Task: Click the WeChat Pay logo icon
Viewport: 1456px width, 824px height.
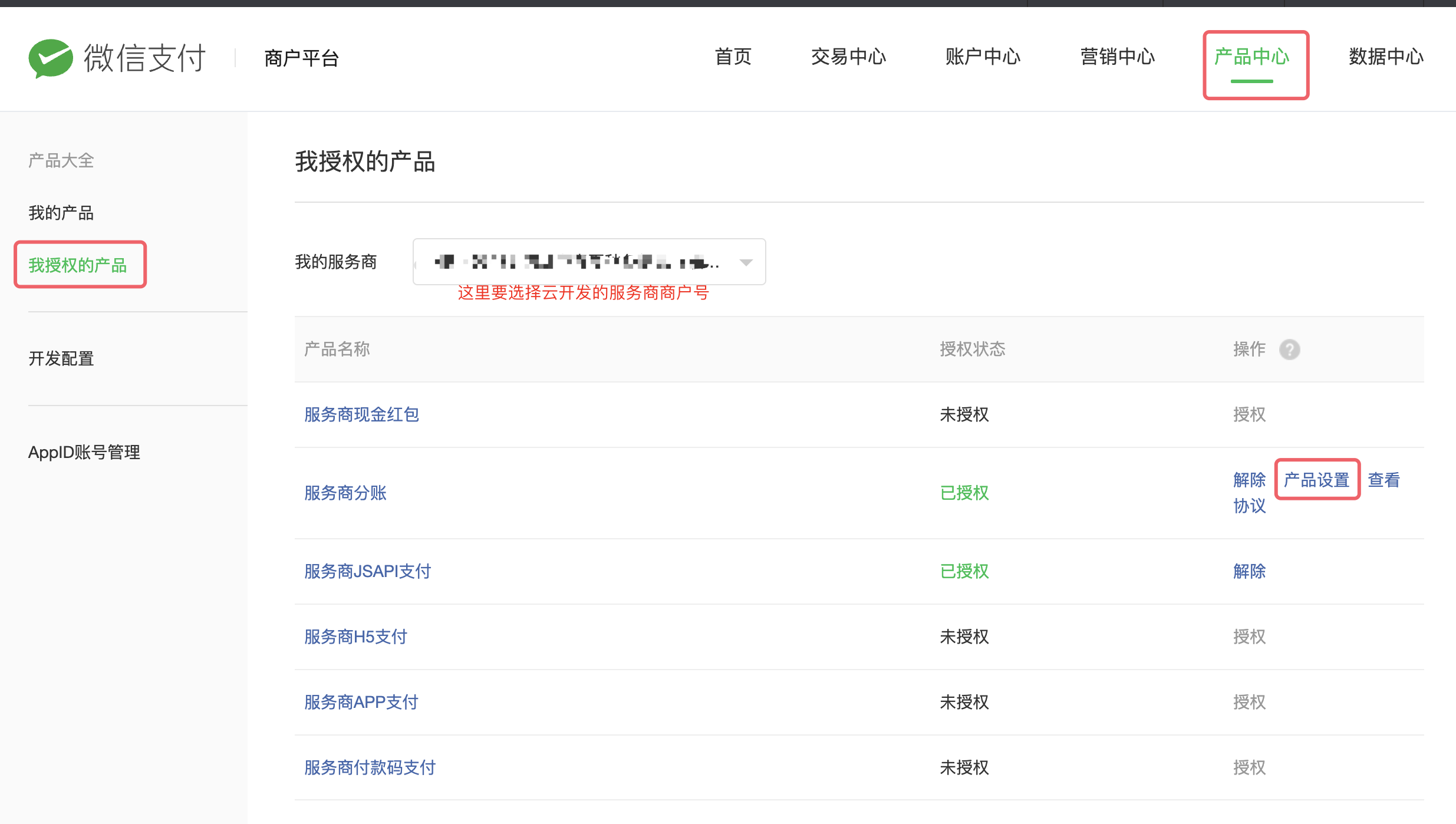Action: 51,58
